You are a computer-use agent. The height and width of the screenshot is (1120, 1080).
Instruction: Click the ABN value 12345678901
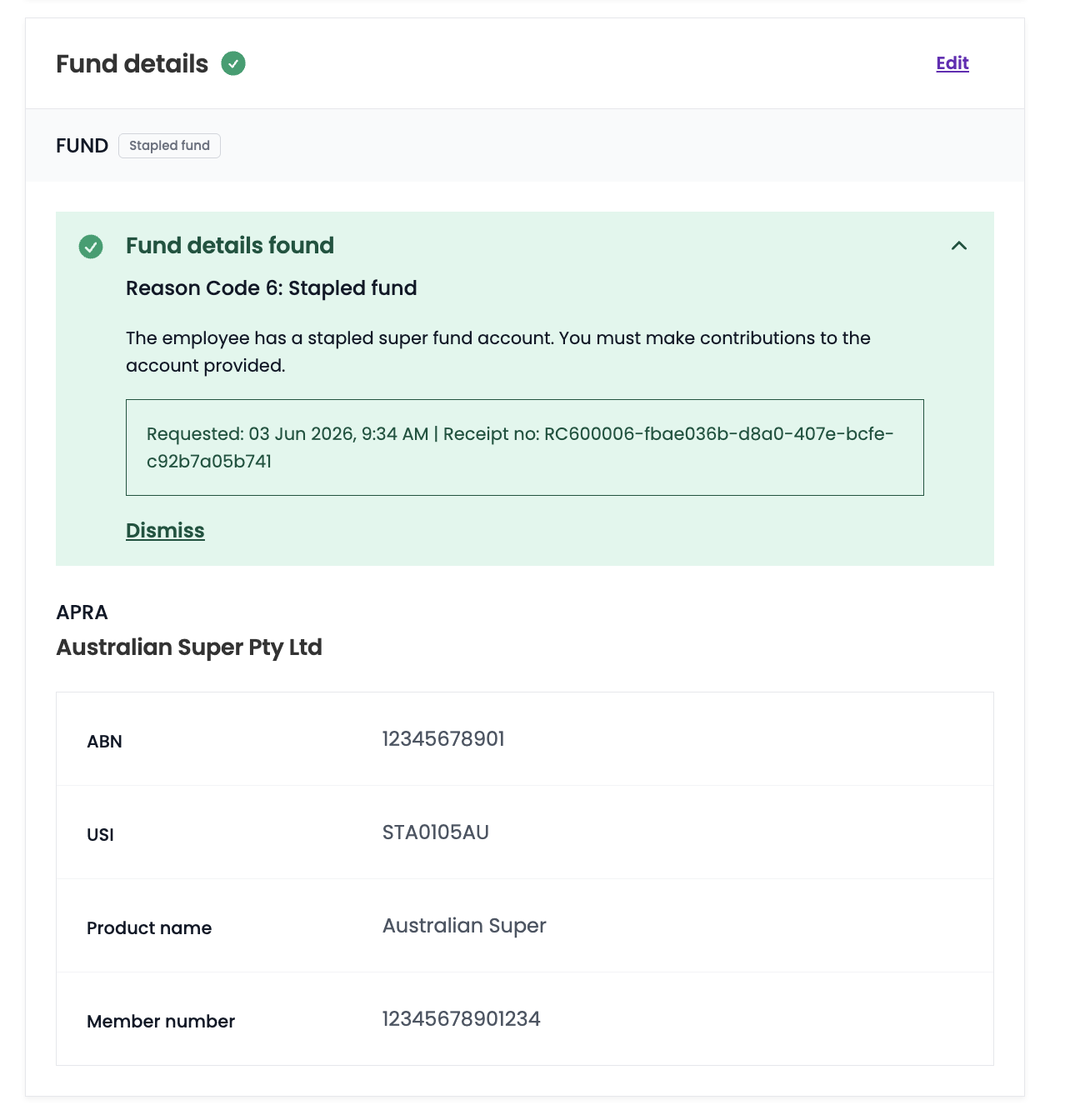[x=443, y=739]
